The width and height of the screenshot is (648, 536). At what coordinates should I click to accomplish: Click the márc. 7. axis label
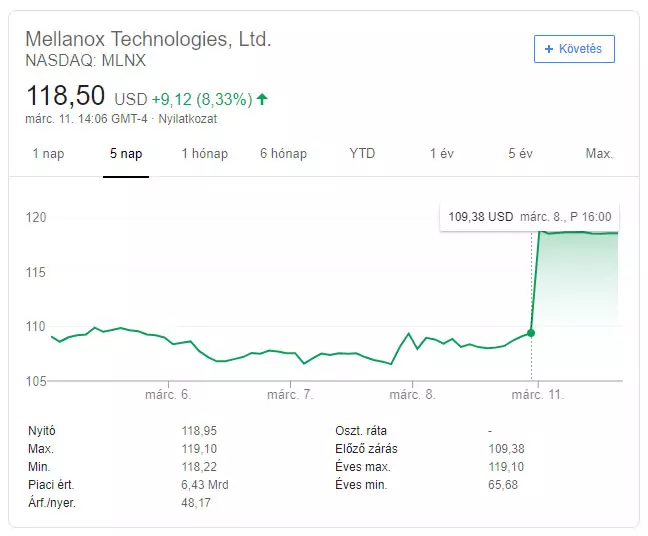tap(290, 395)
